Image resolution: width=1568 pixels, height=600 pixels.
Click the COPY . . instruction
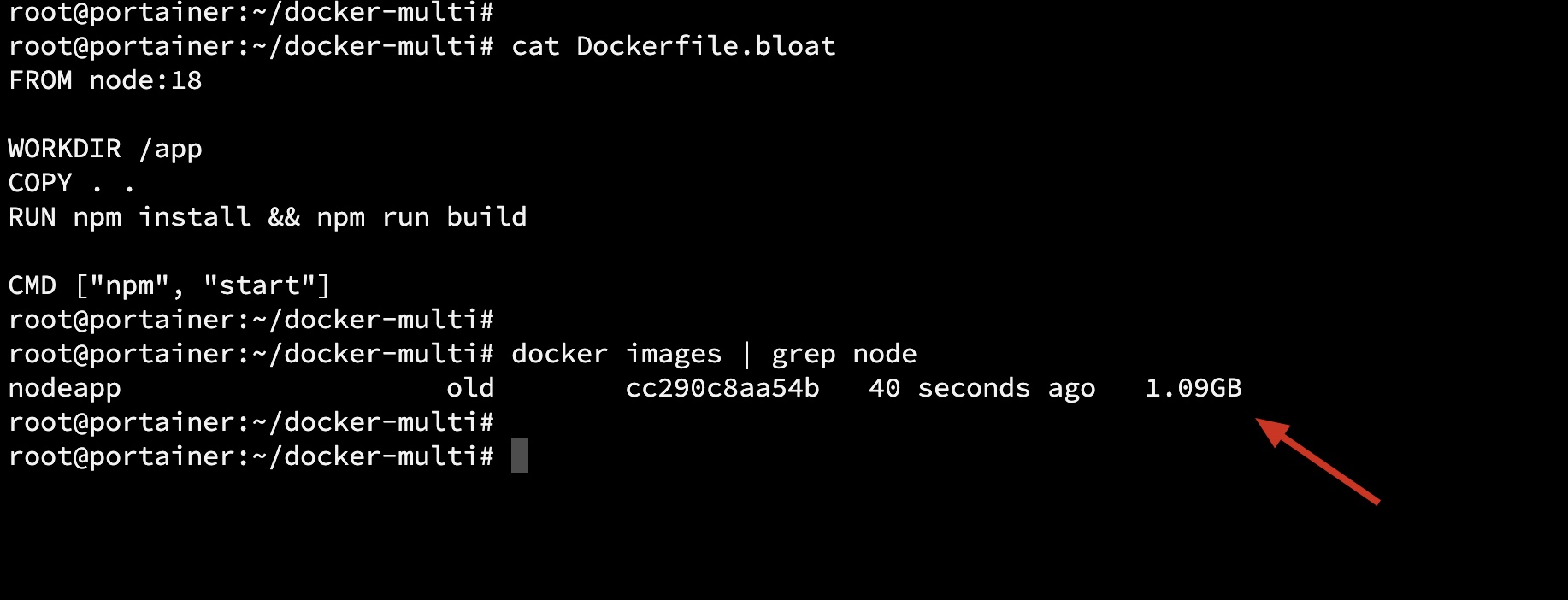click(x=72, y=183)
